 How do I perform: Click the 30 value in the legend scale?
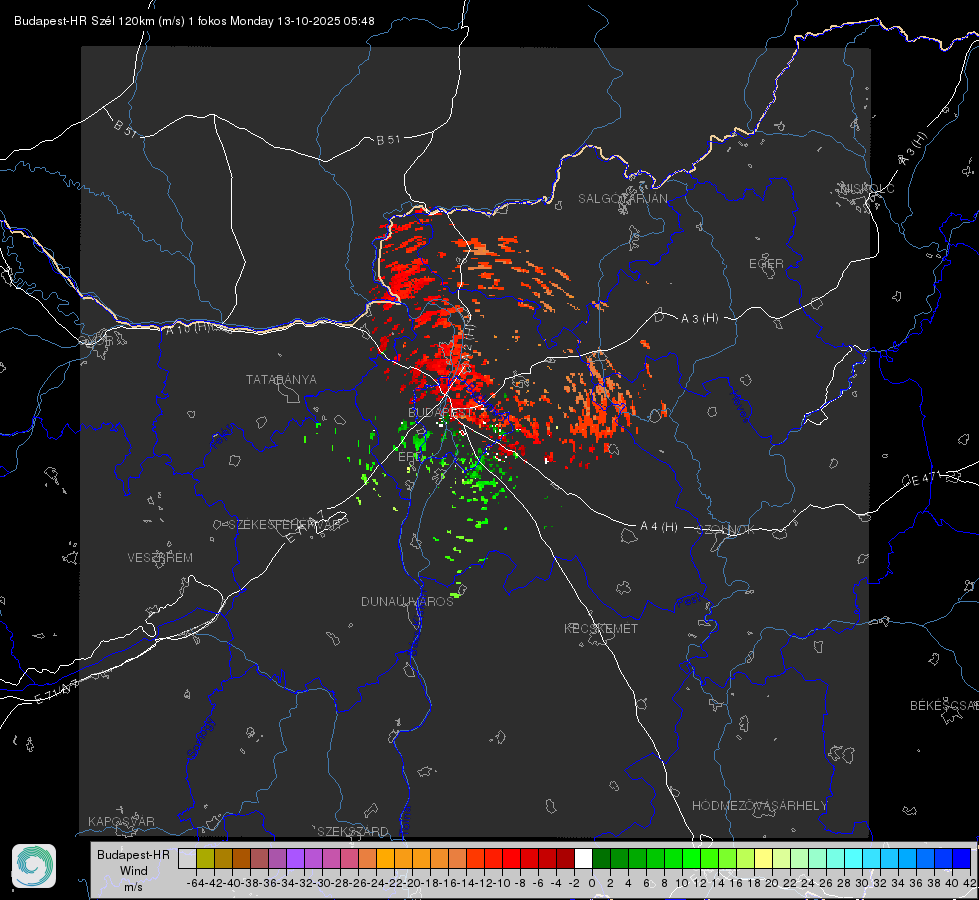pyautogui.click(x=862, y=883)
